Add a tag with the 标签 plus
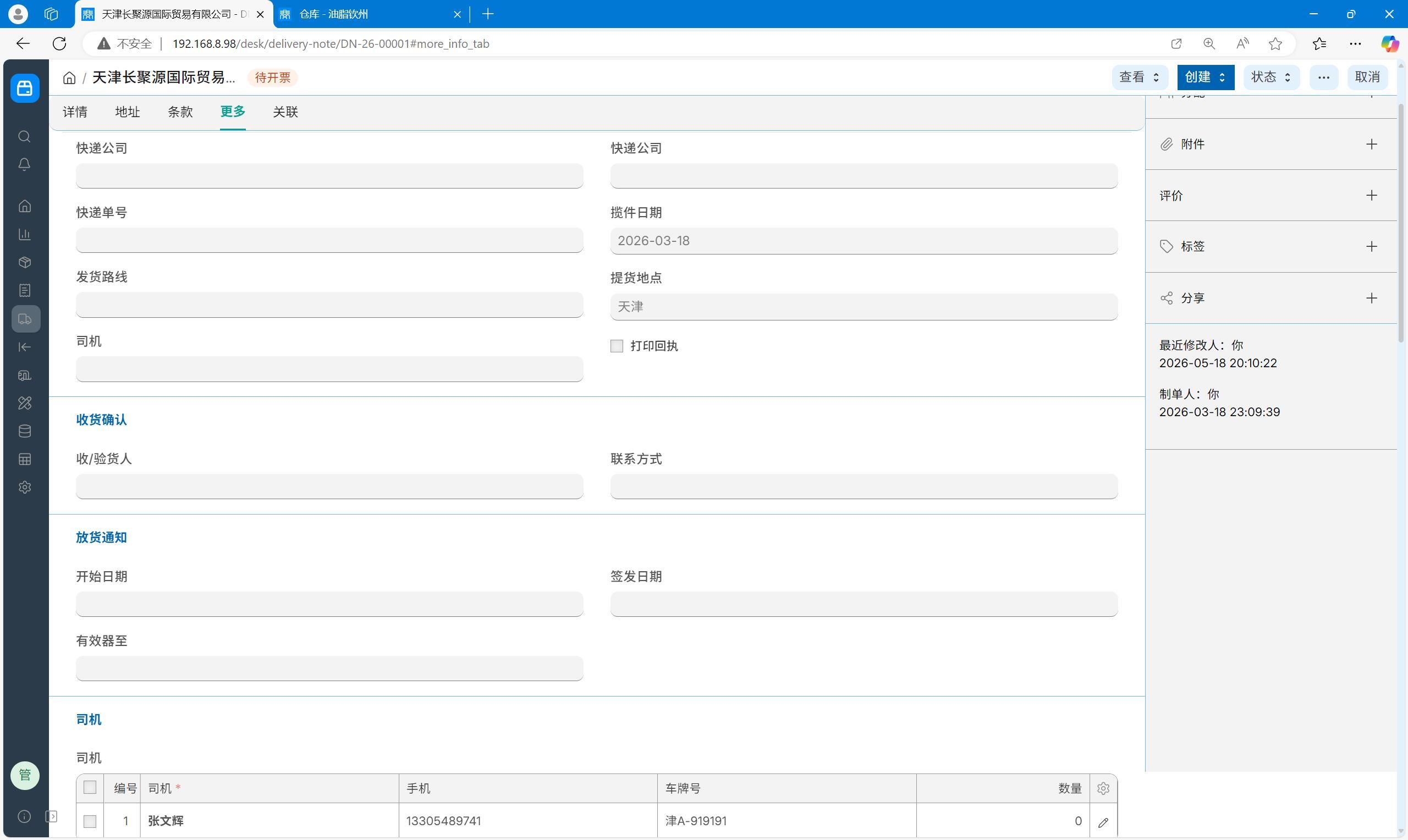 [1371, 246]
